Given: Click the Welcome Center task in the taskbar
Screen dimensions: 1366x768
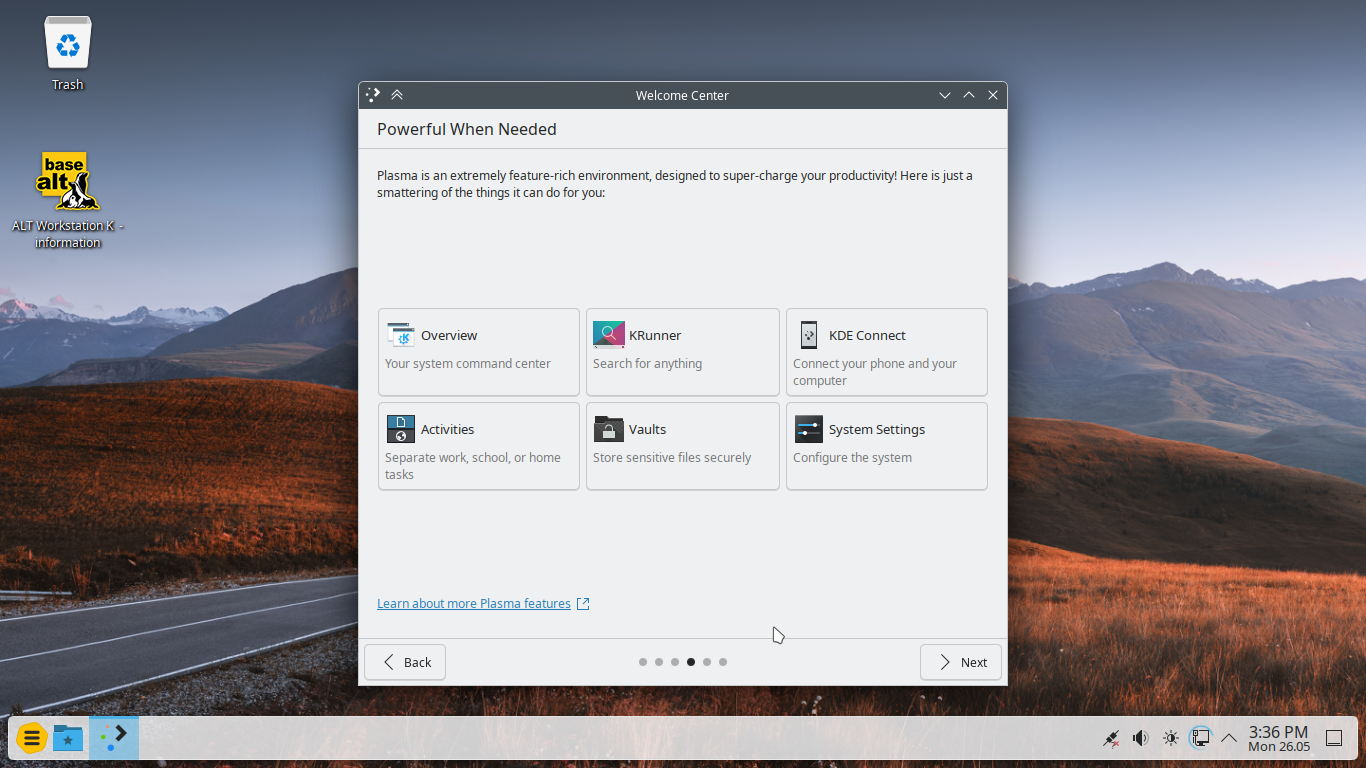Looking at the screenshot, I should tap(114, 738).
